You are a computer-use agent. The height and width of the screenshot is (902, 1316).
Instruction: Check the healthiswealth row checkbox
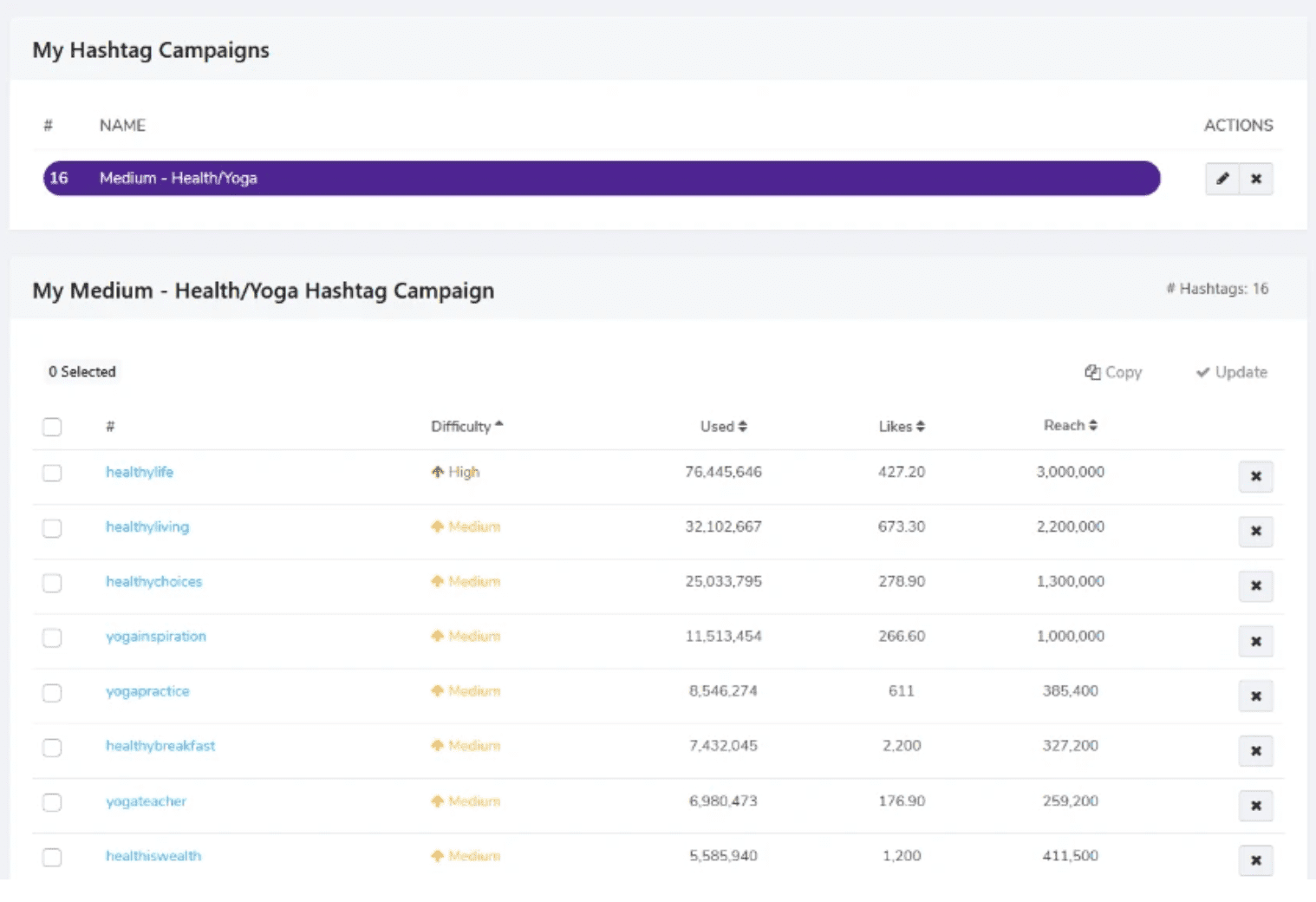52,857
